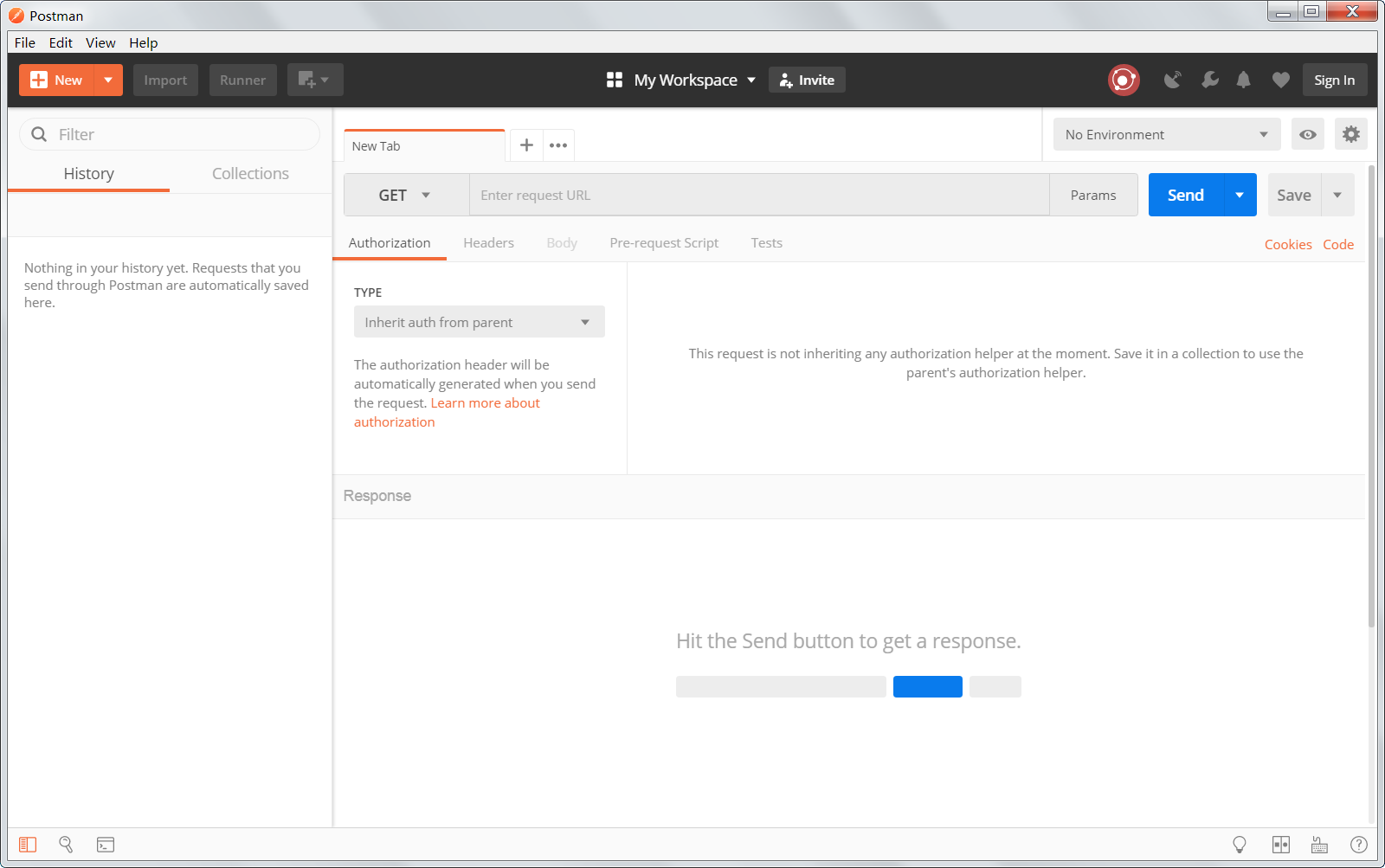Open tab options three dots menu
The image size is (1385, 868).
pos(558,145)
